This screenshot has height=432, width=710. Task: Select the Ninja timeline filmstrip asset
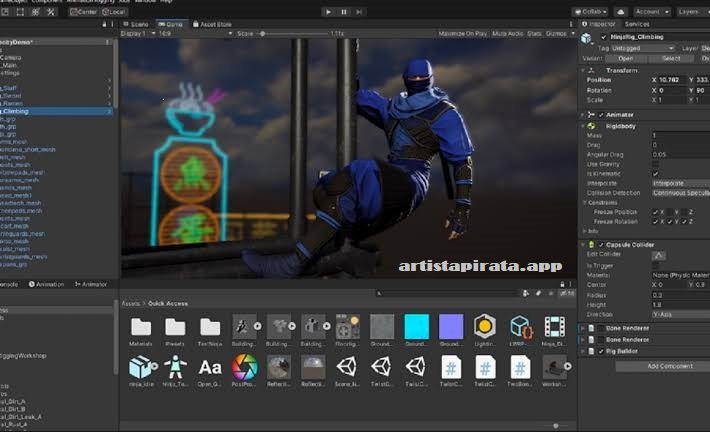pos(555,326)
